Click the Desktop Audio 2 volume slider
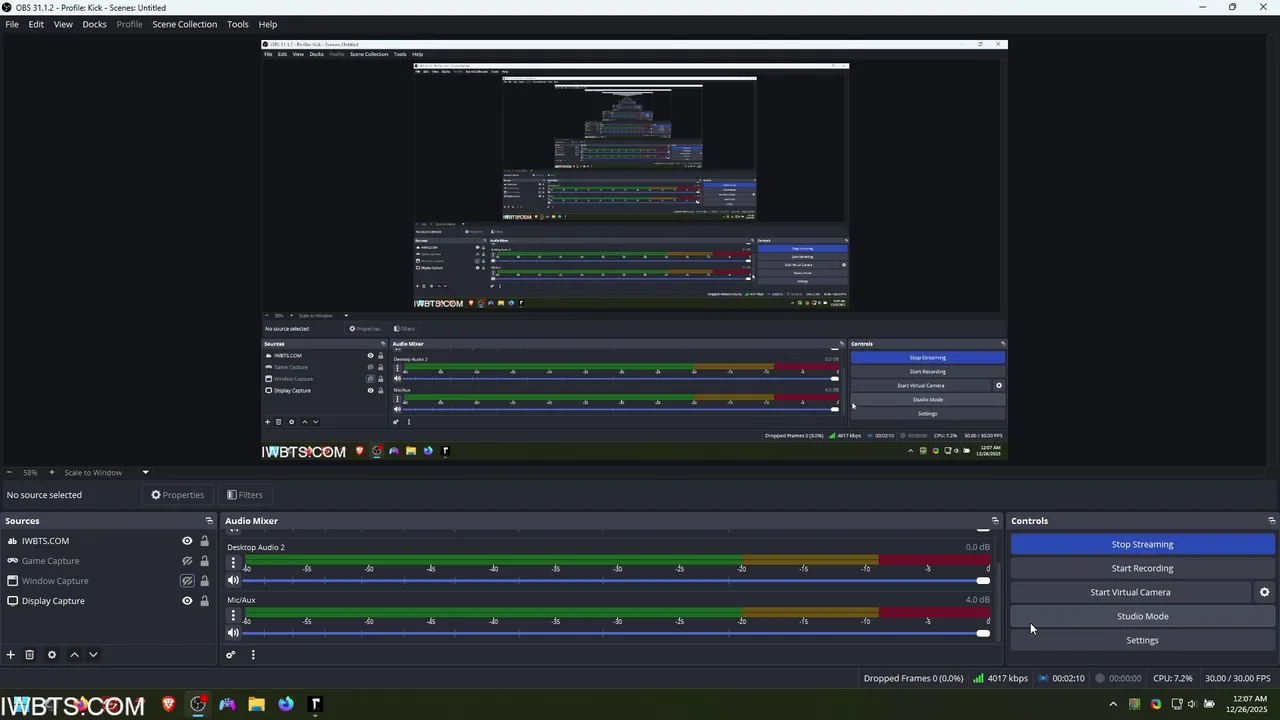Viewport: 1280px width, 720px height. [616, 581]
